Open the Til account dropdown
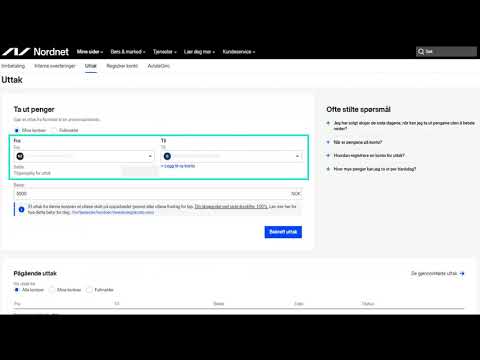 (x=231, y=156)
